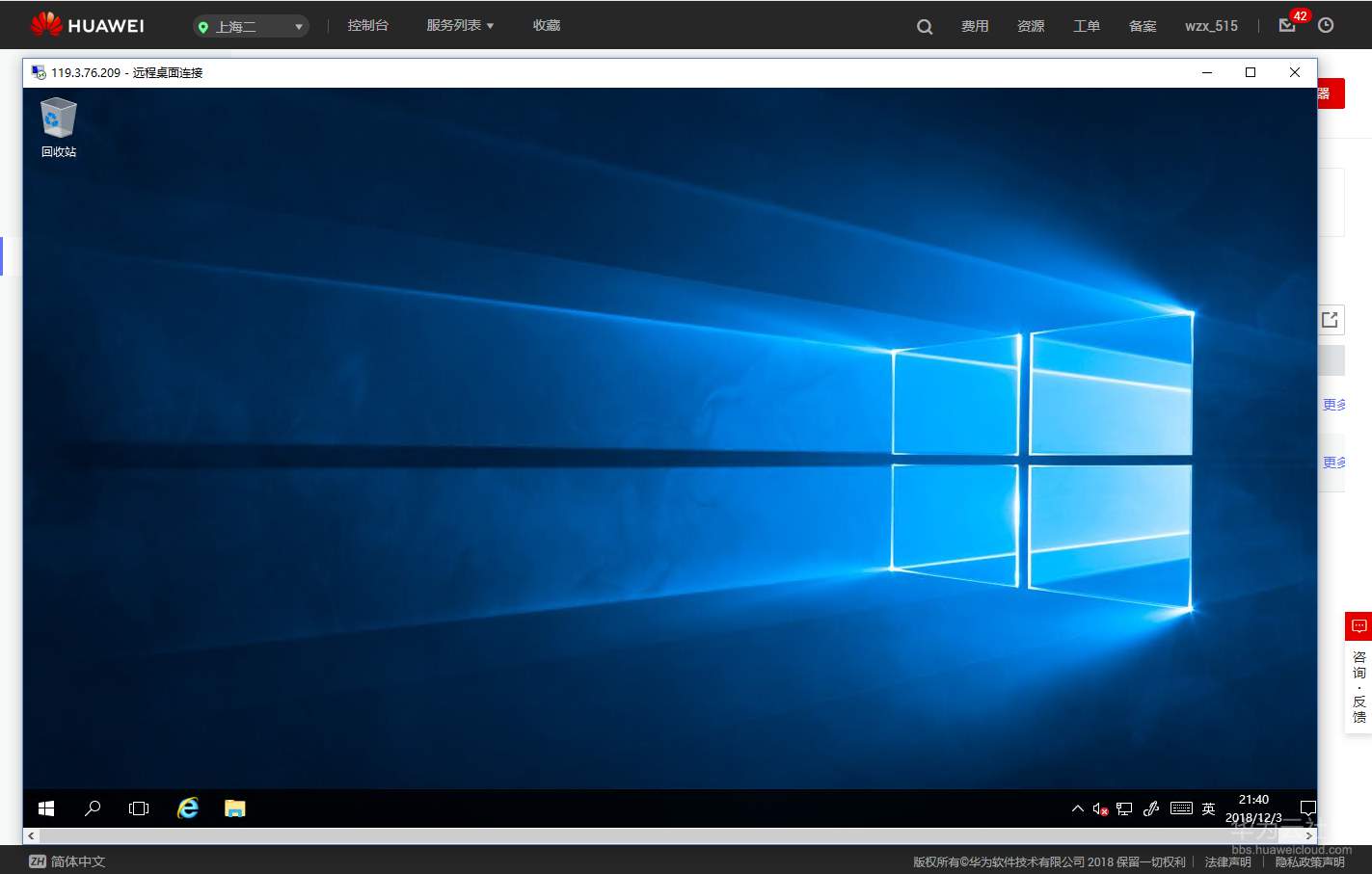
Task: Minimize the remote desktop connection window
Action: [1206, 72]
